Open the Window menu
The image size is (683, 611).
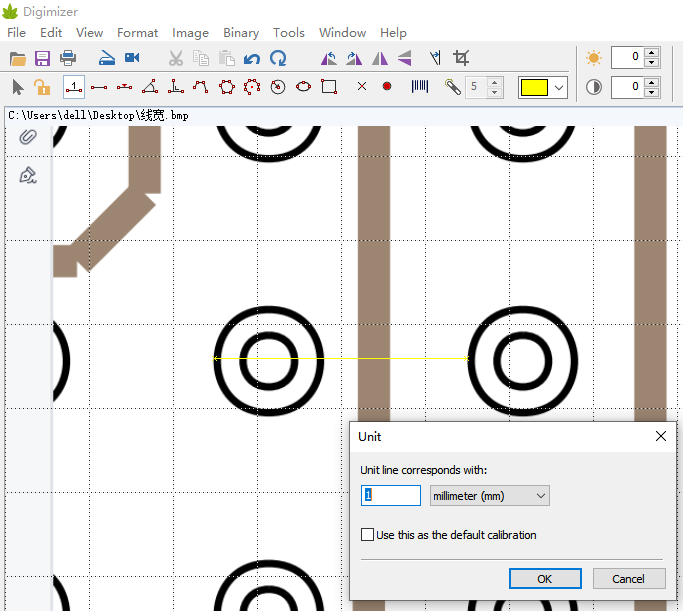coord(342,33)
